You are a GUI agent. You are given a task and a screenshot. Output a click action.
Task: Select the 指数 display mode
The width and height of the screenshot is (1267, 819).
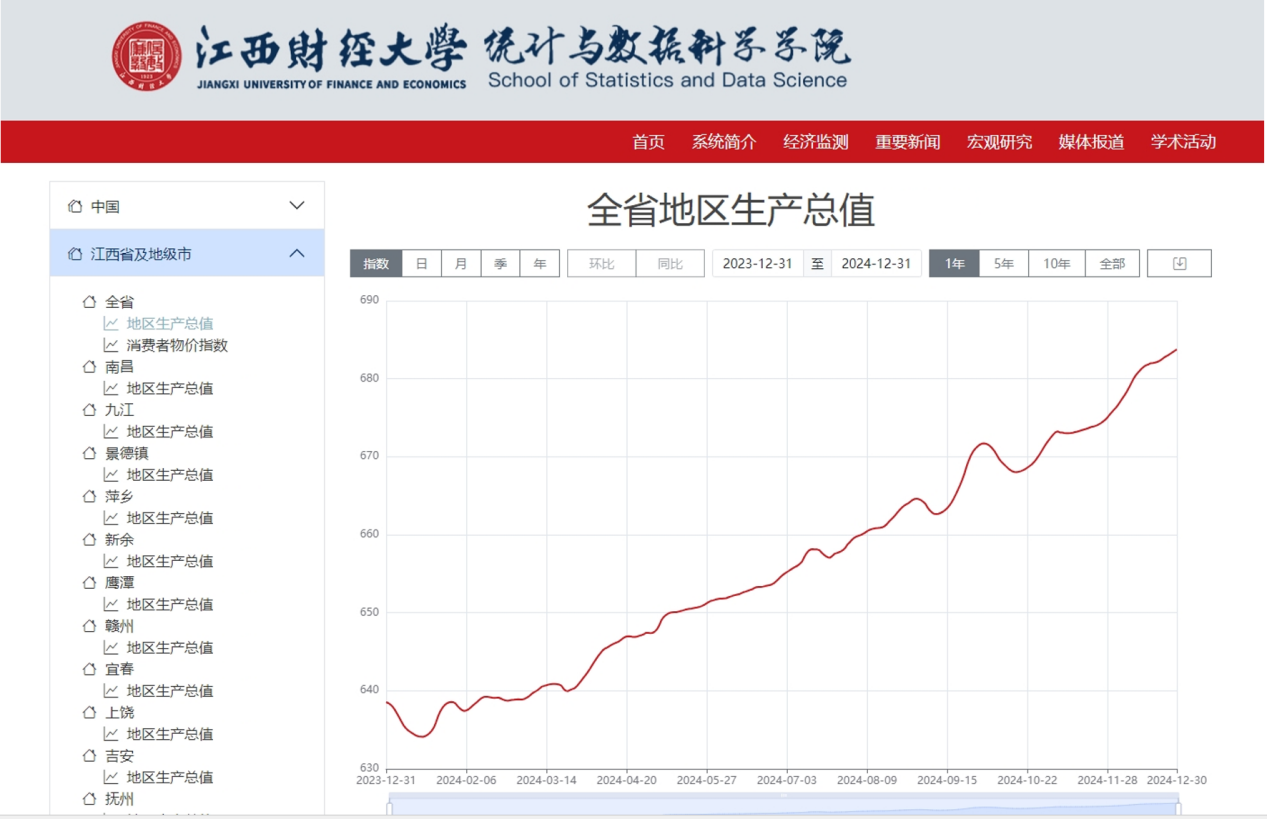click(376, 263)
